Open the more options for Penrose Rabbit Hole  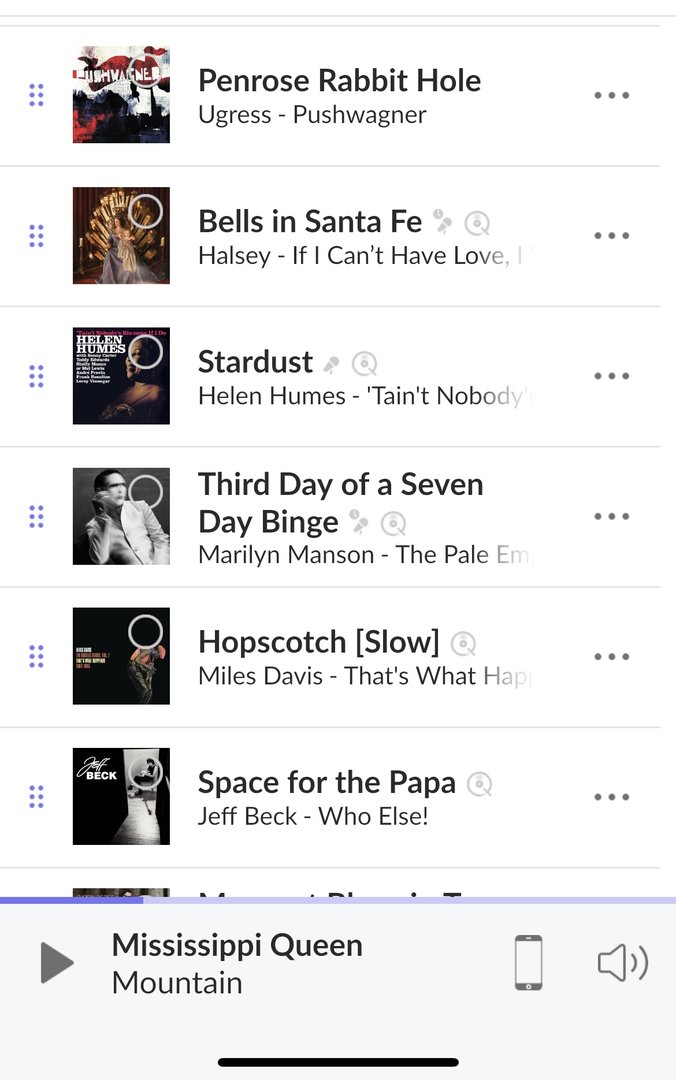click(x=611, y=96)
